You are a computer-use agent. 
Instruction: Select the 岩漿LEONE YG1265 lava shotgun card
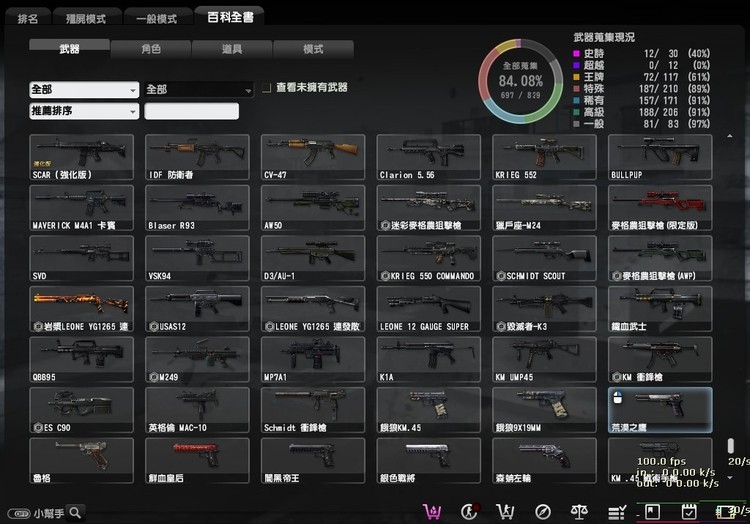[81, 309]
